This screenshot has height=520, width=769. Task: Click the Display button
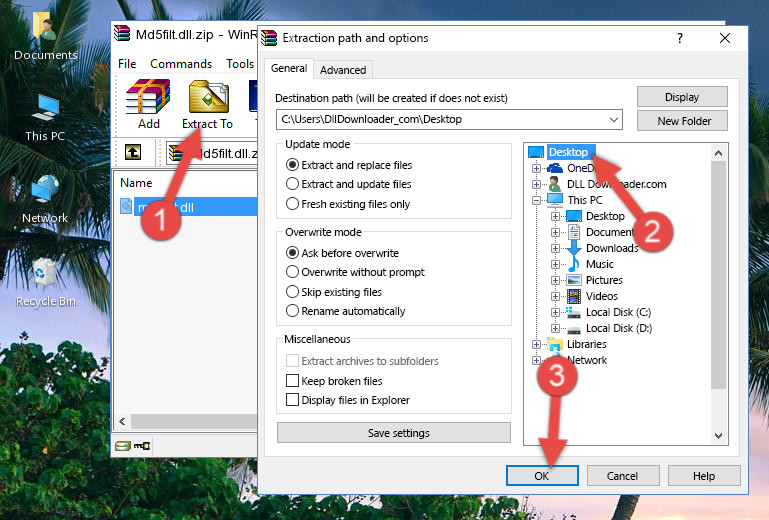click(682, 97)
